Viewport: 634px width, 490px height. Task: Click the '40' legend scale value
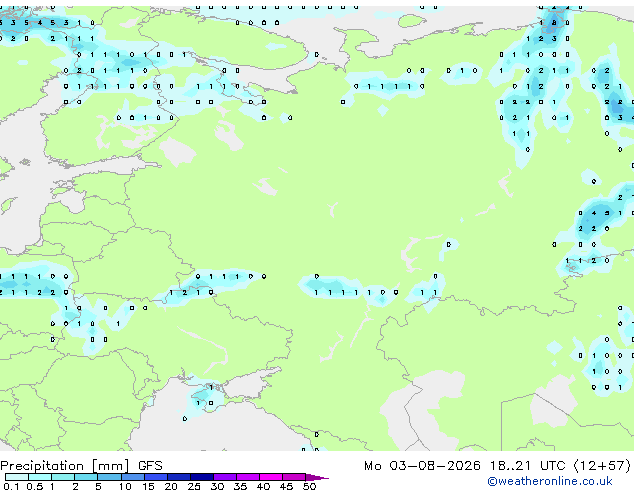pyautogui.click(x=264, y=486)
